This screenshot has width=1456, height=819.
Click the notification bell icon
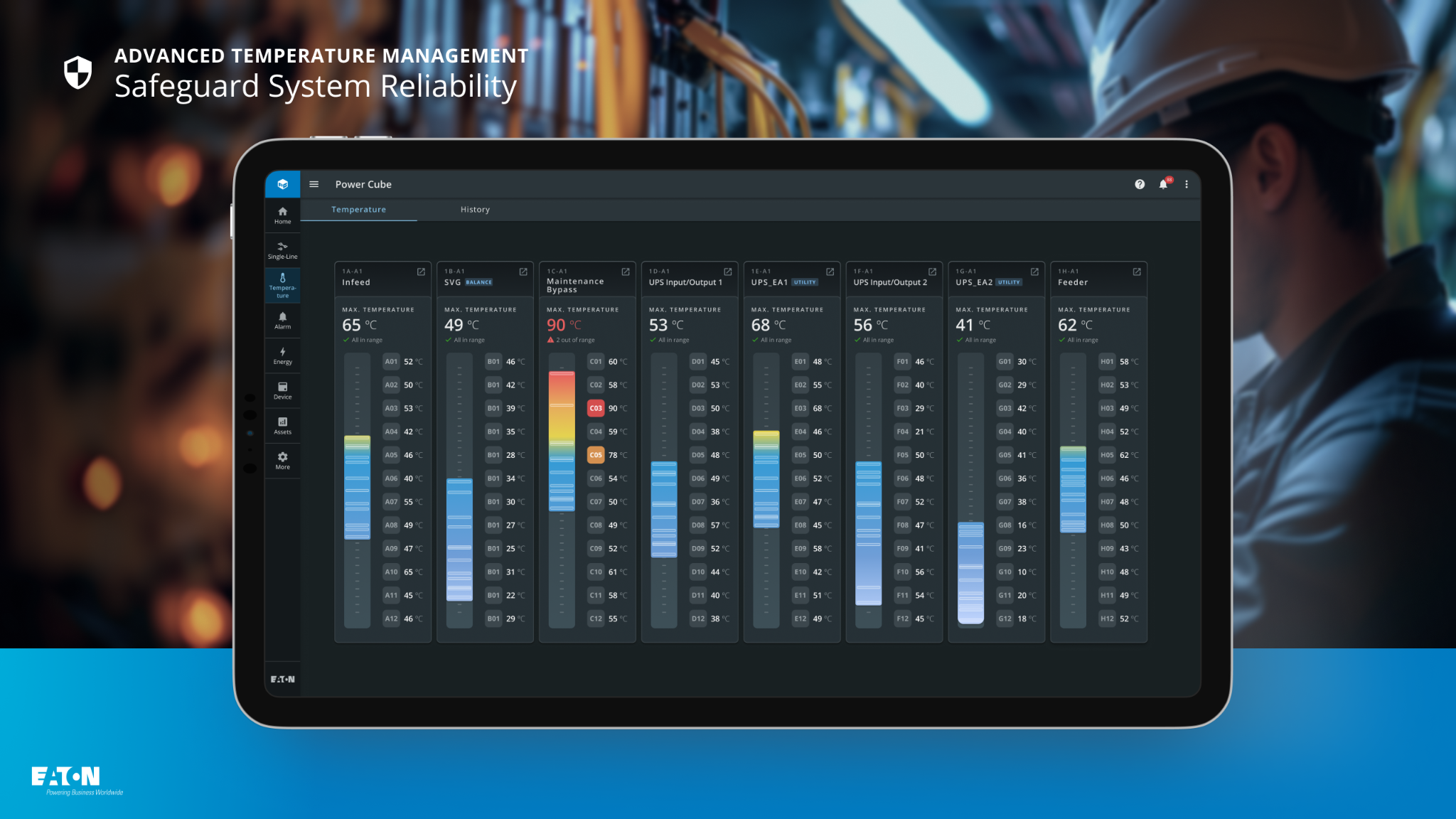(x=1163, y=184)
